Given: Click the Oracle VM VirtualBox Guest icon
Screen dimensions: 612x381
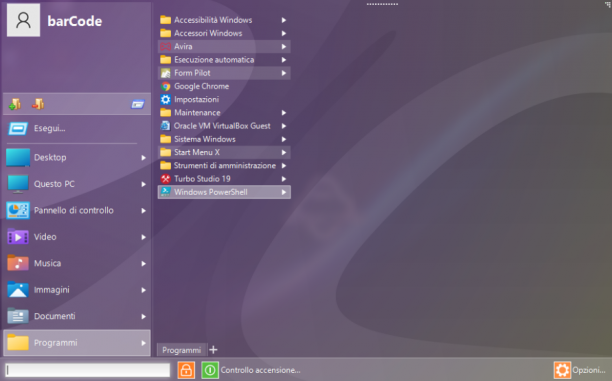Looking at the screenshot, I should (165, 126).
